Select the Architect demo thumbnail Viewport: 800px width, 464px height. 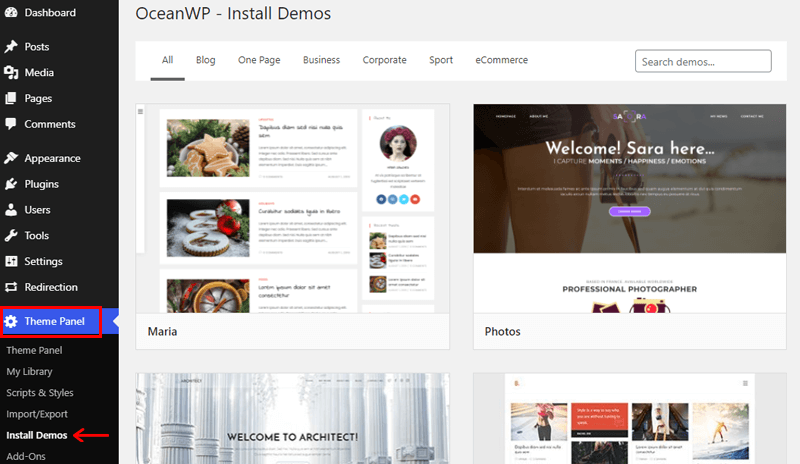[292, 419]
